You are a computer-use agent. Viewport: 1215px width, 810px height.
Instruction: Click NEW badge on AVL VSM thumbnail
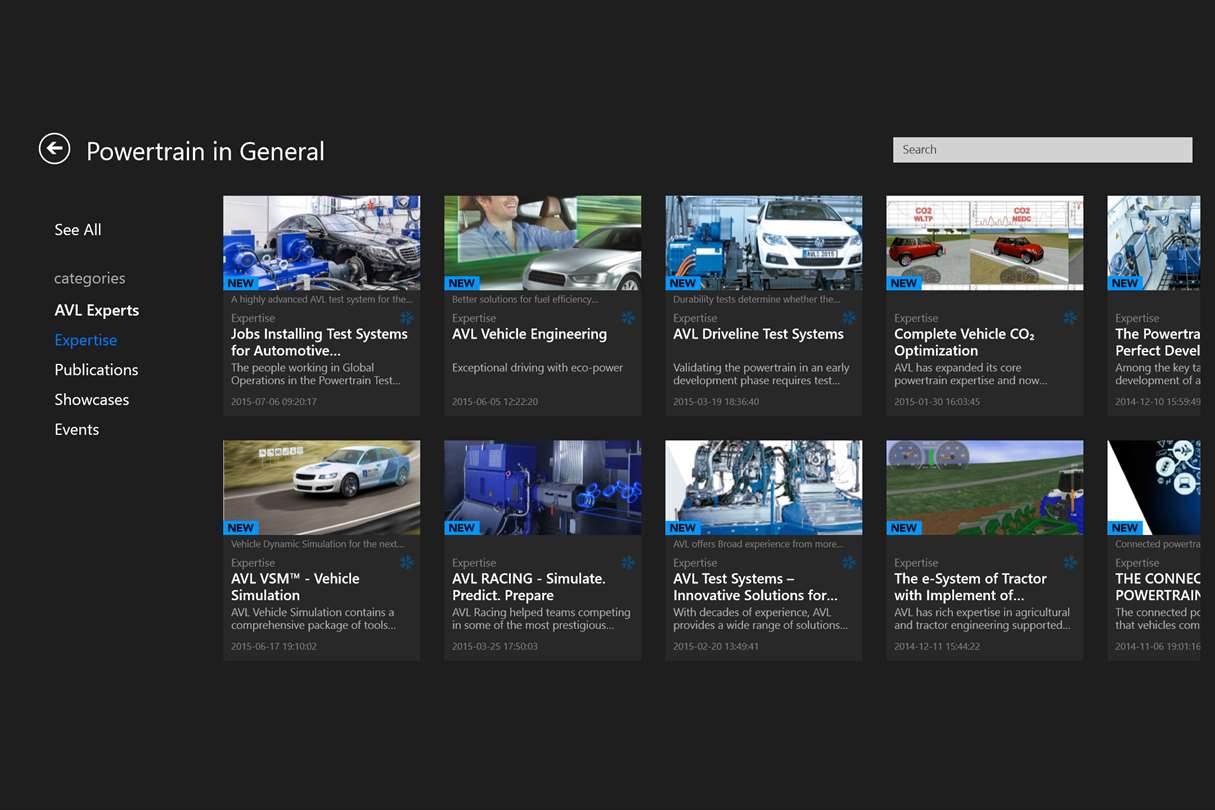[241, 528]
